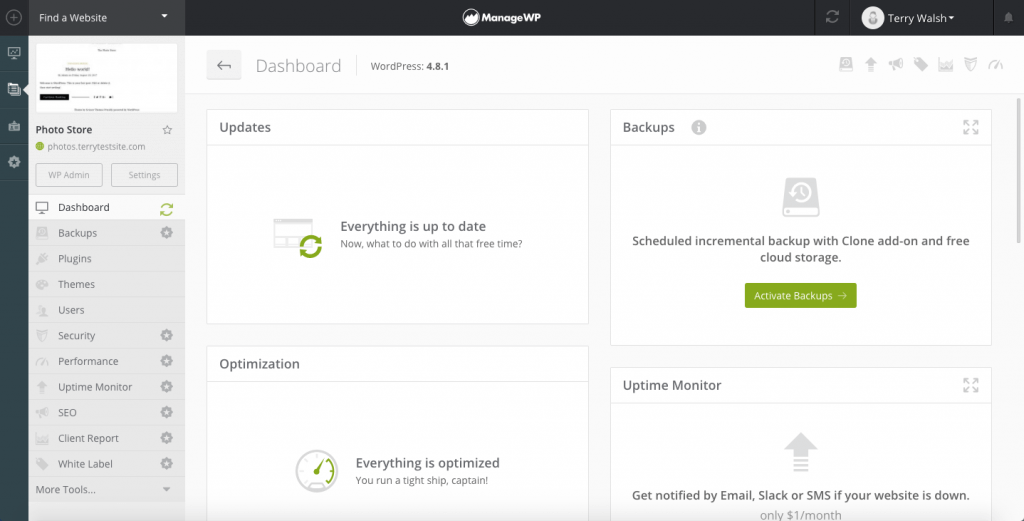Click the Activate Backups button
This screenshot has width=1024, height=521.
coord(800,296)
